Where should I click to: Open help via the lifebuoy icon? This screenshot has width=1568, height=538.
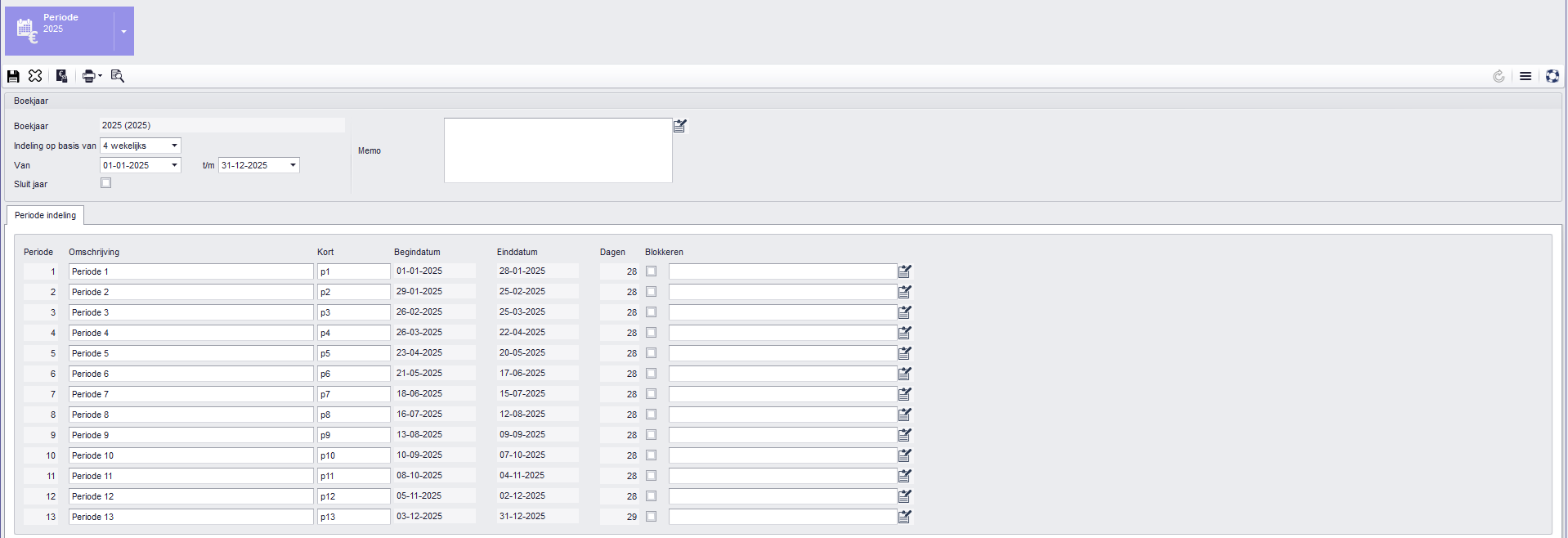pos(1552,76)
